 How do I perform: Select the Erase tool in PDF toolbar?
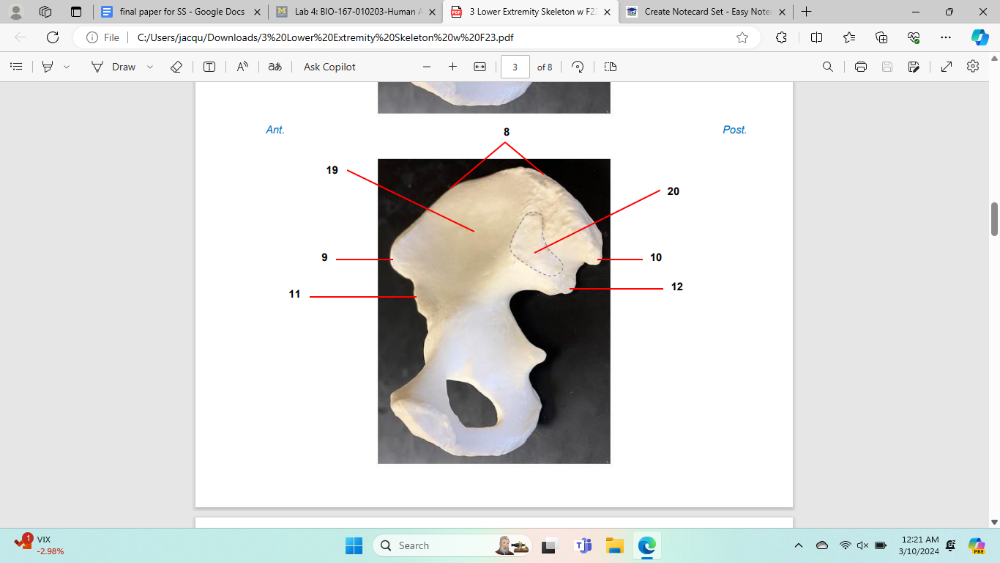coord(176,67)
